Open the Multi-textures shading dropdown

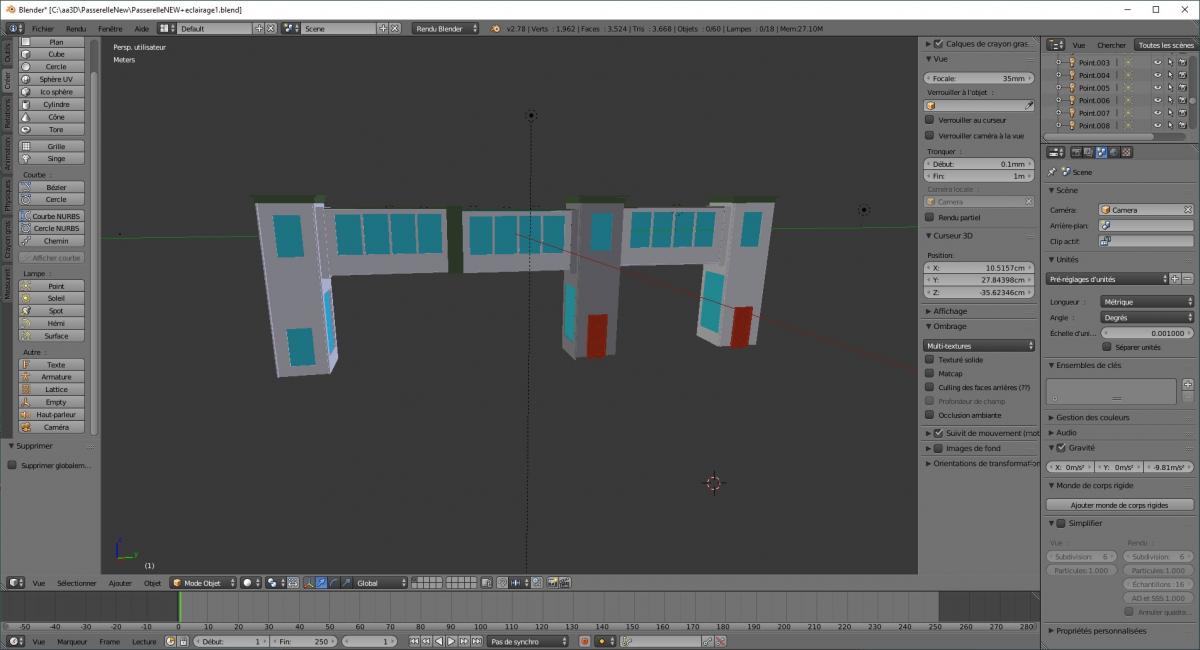(x=979, y=345)
